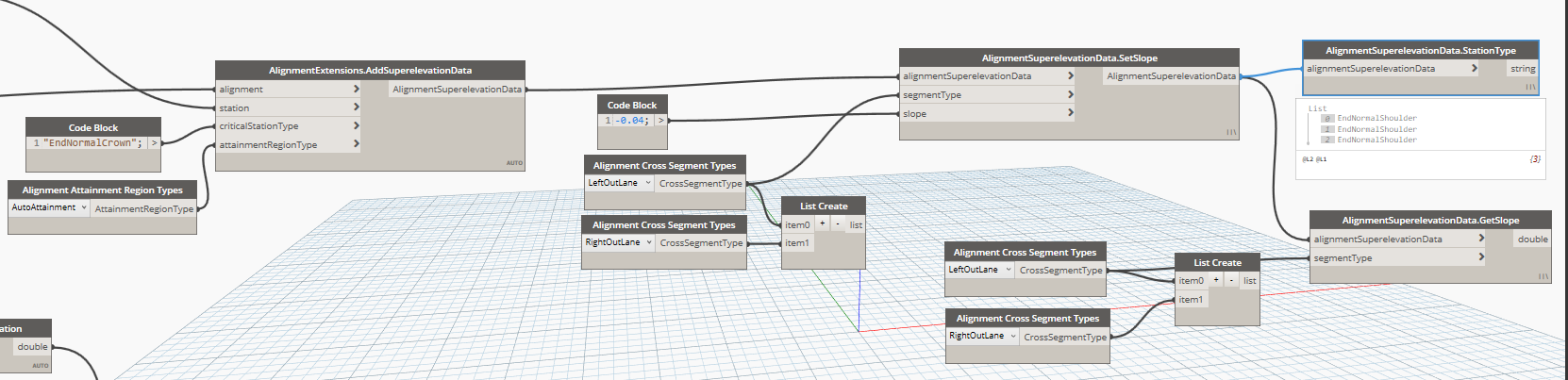Click the right List Create list output port
Screen dimensions: 1568x380
(x=1249, y=281)
